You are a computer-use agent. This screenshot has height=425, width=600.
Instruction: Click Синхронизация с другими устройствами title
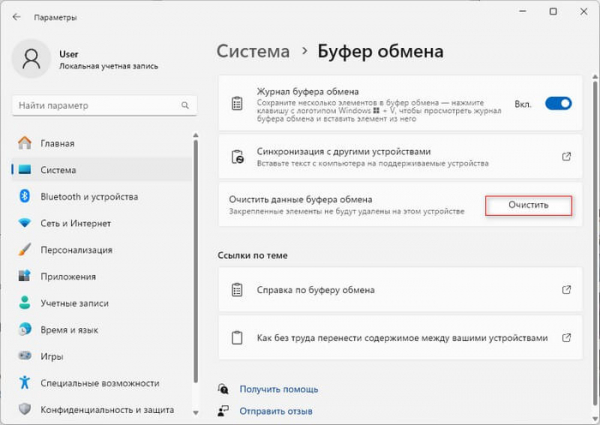pyautogui.click(x=344, y=151)
